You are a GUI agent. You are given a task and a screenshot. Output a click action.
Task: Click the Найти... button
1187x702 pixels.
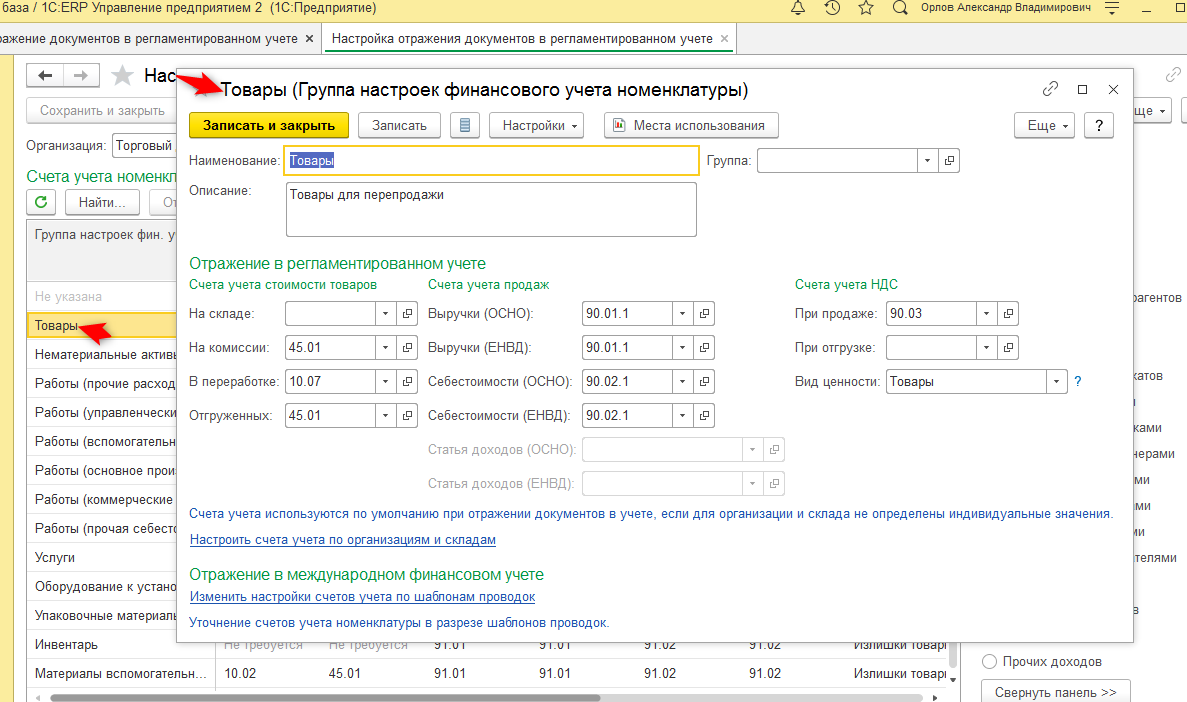click(102, 202)
